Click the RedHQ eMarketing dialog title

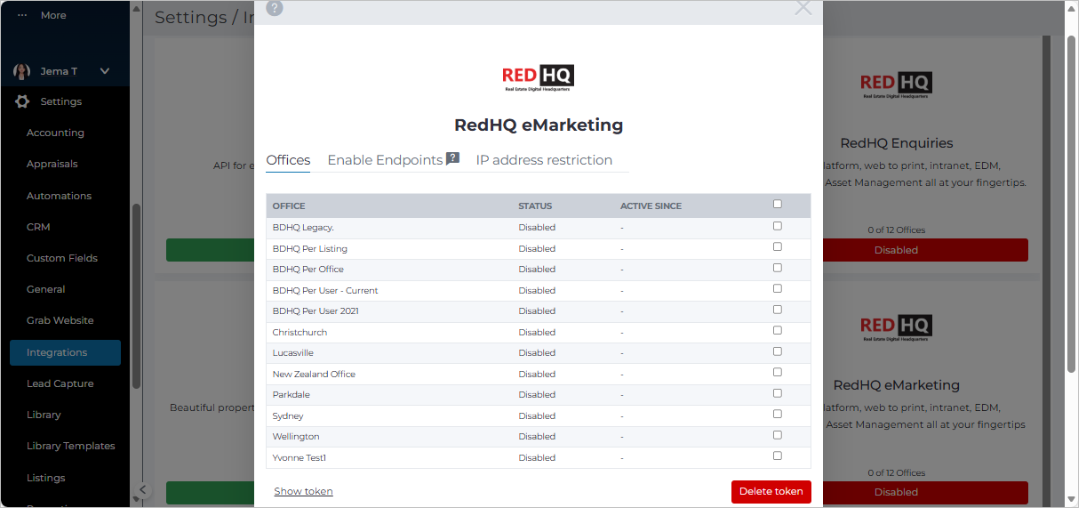click(539, 125)
